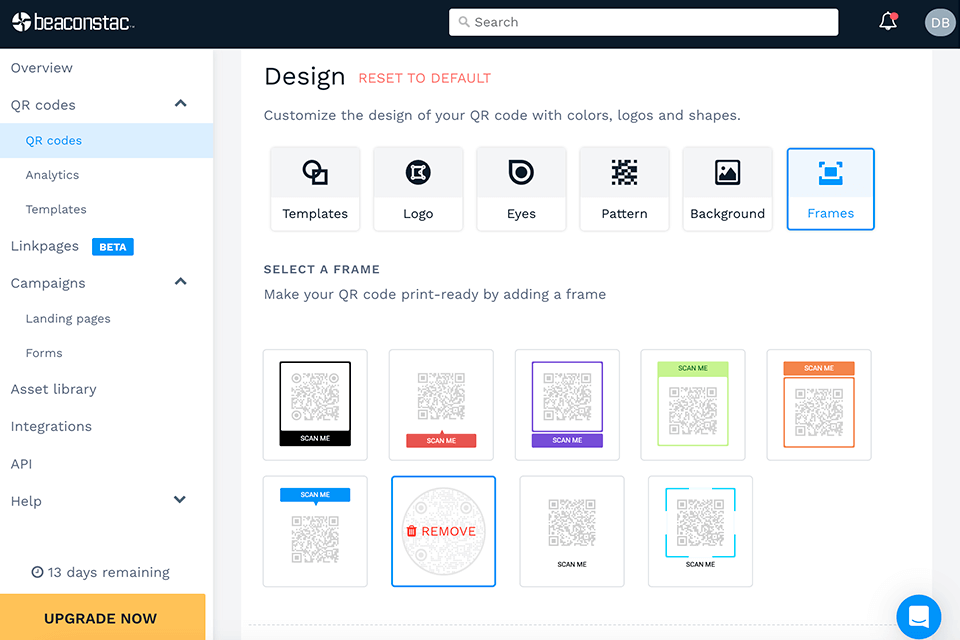Open the notifications bell
The height and width of the screenshot is (640, 960).
point(888,21)
